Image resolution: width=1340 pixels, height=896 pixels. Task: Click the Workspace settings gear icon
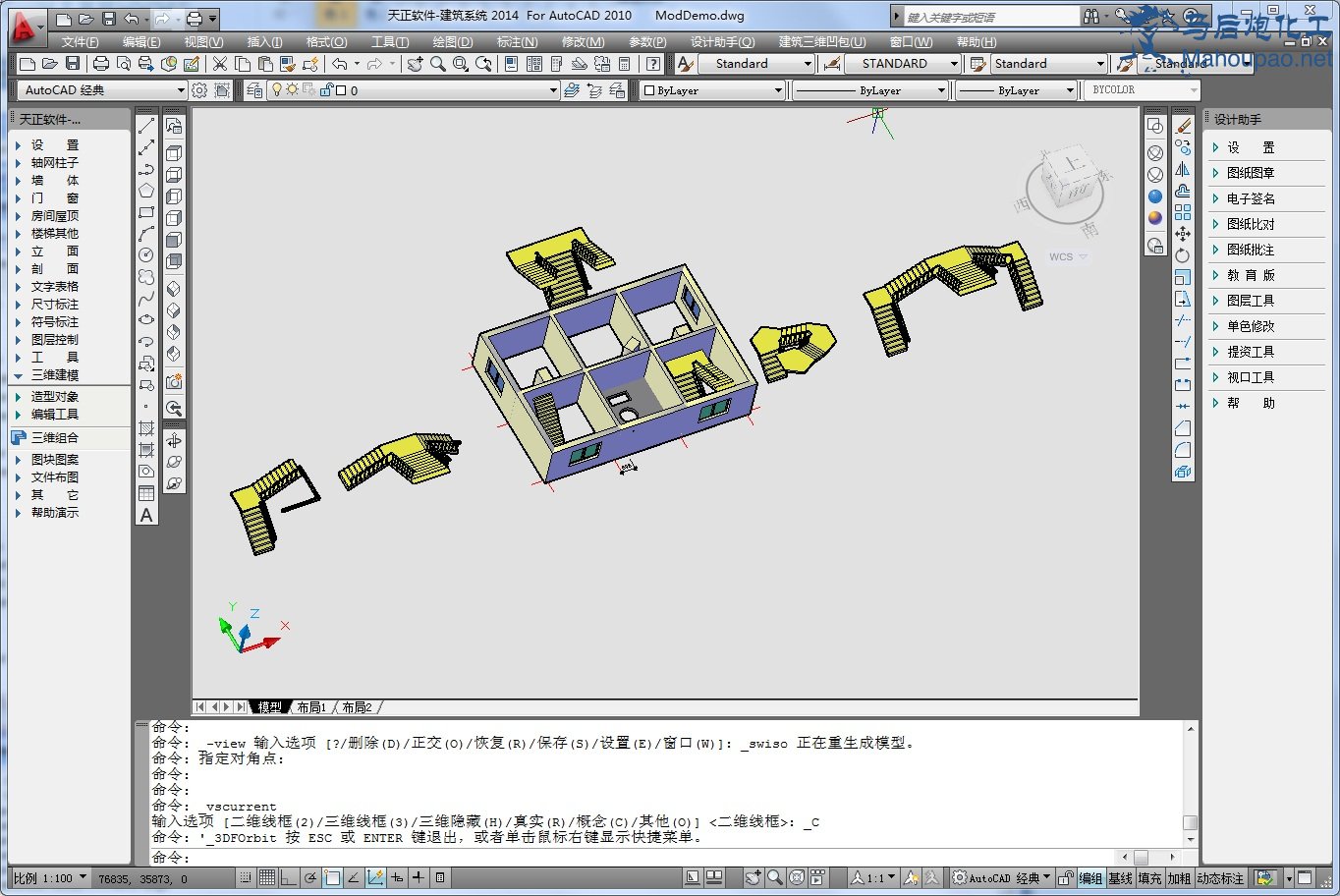(199, 90)
